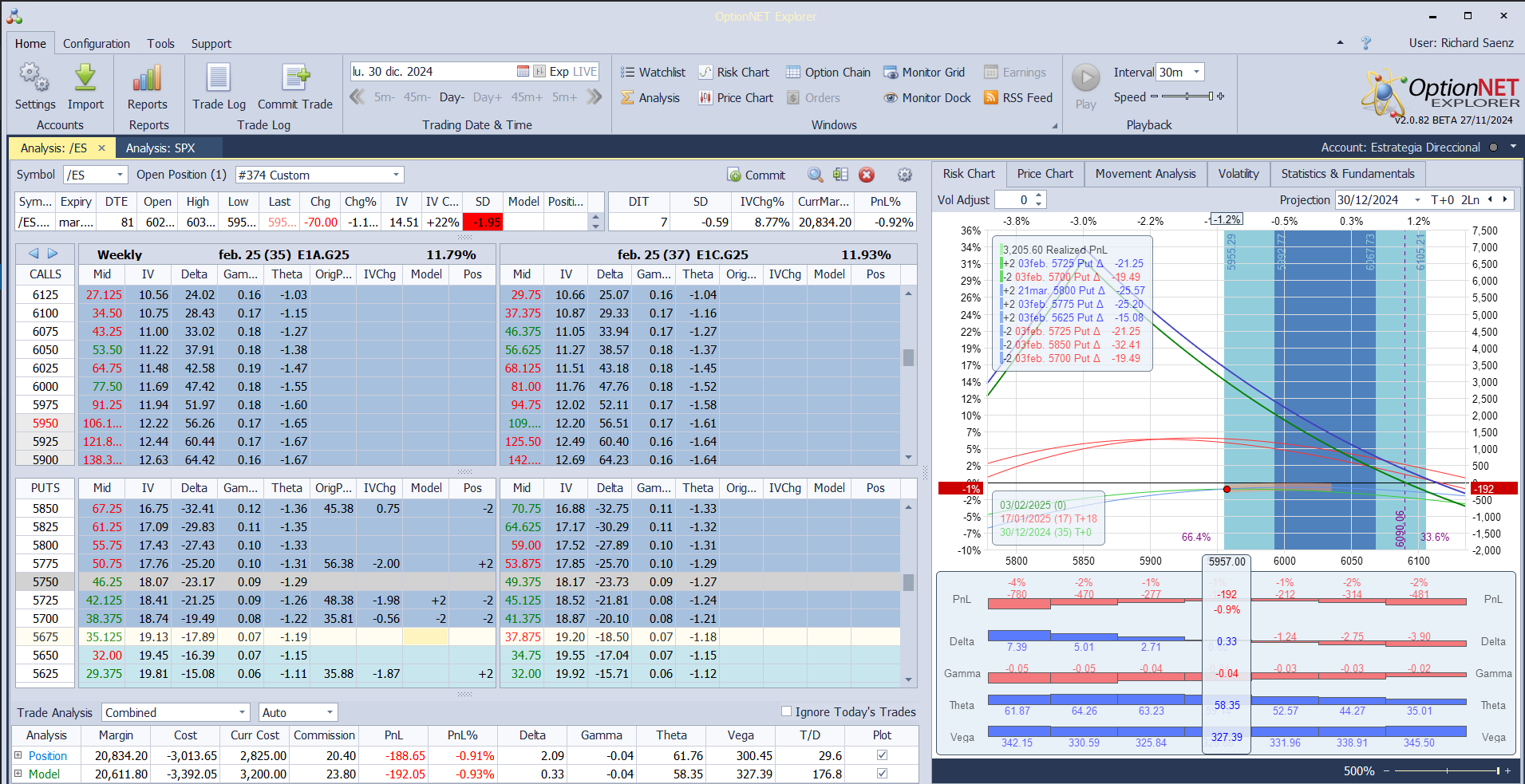This screenshot has height=784, width=1525.
Task: Open Risk Chart from Windows group
Action: pyautogui.click(x=734, y=73)
